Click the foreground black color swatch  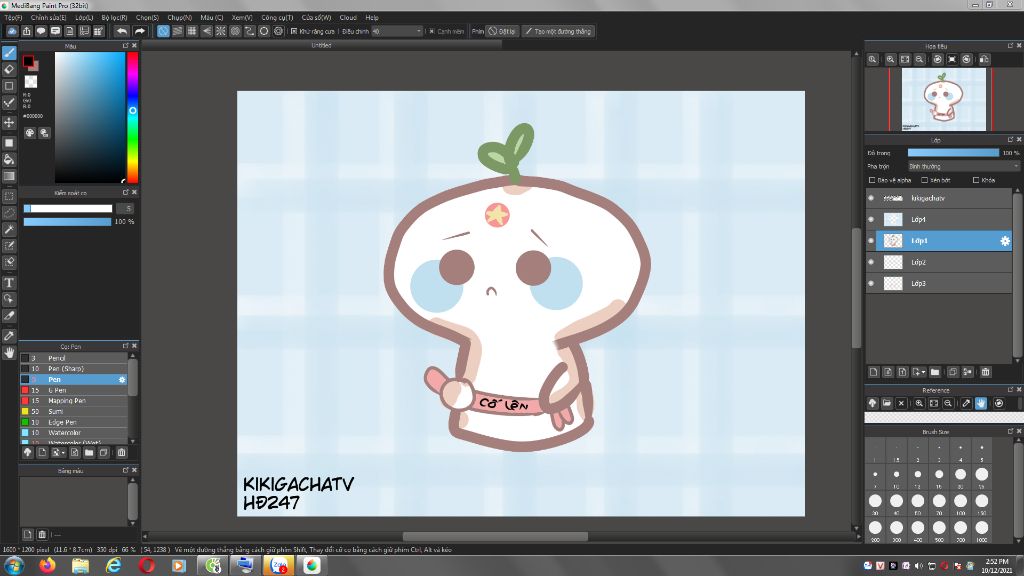(28, 61)
